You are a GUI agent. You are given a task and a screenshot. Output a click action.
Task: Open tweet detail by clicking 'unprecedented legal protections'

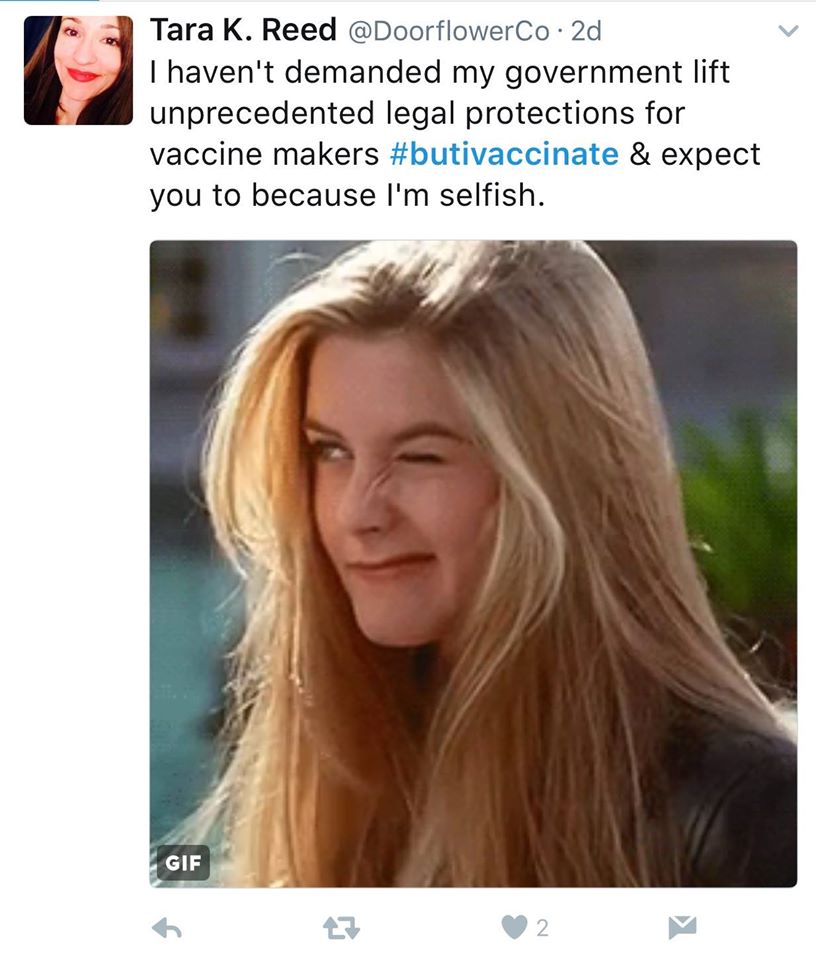[x=417, y=114]
